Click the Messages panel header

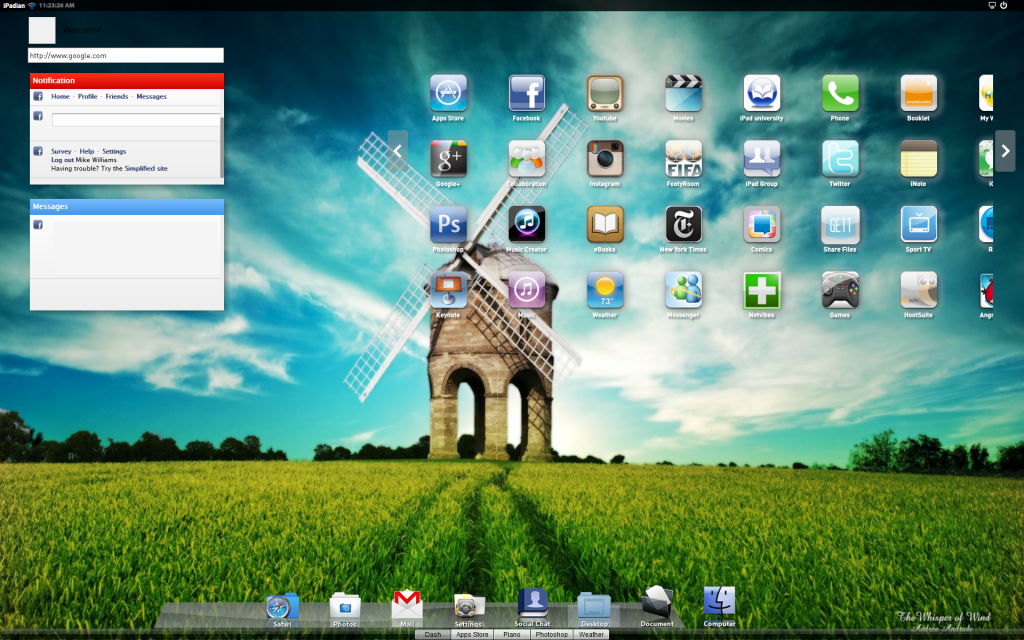click(x=127, y=206)
